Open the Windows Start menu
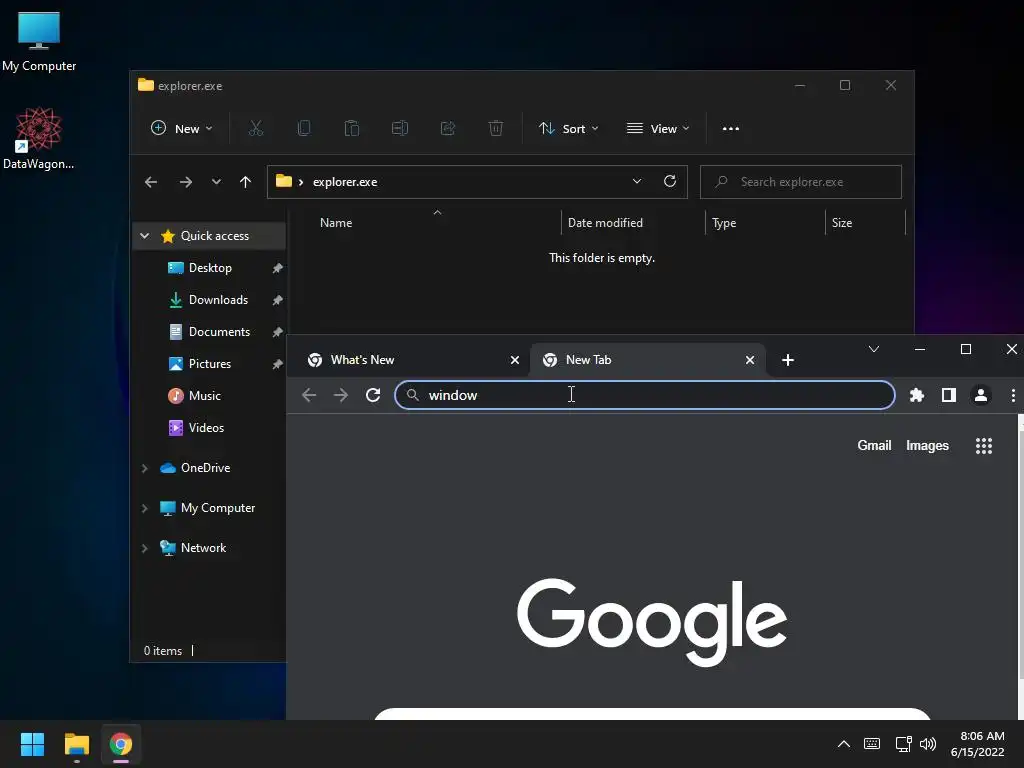 (x=32, y=744)
